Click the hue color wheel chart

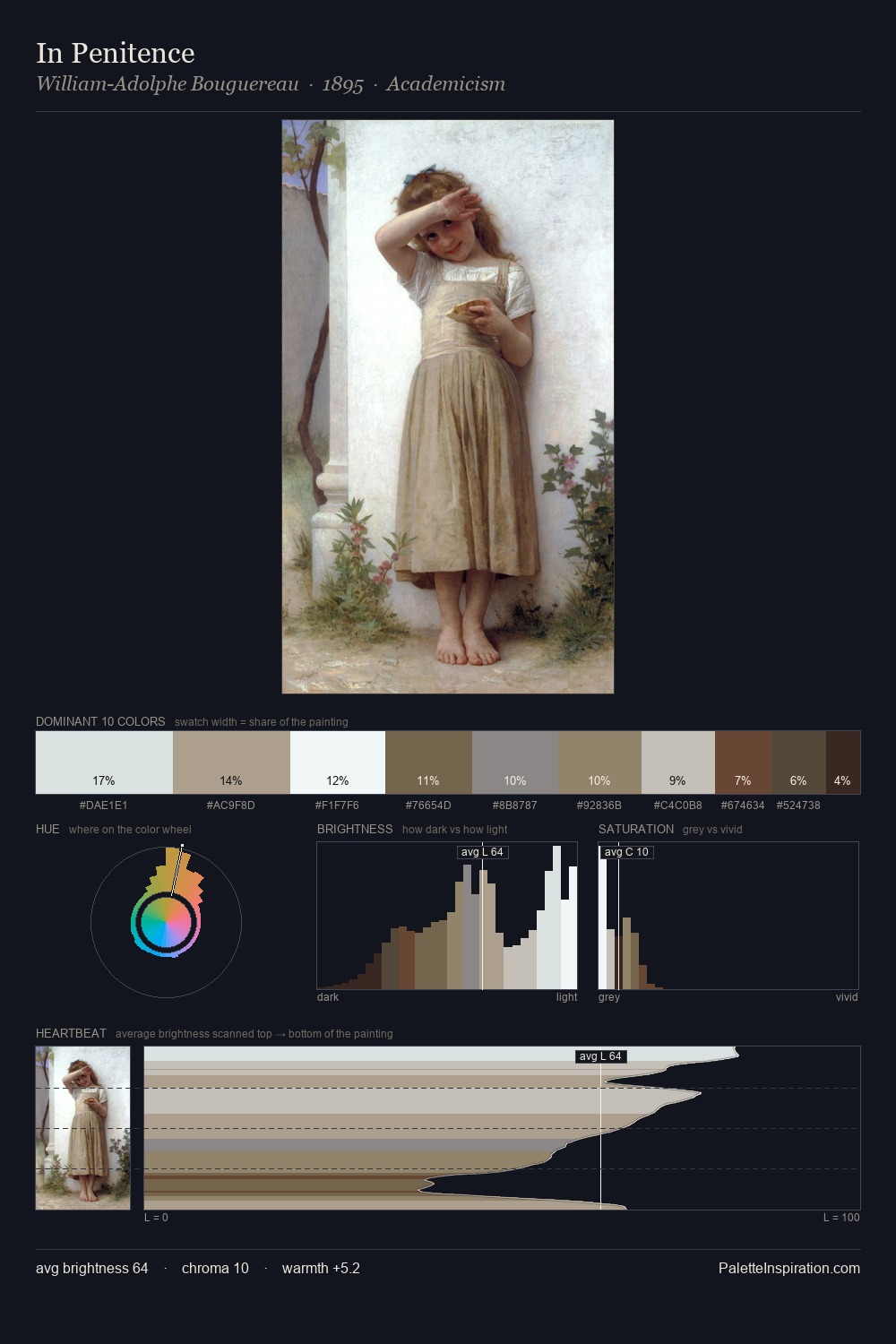click(166, 921)
